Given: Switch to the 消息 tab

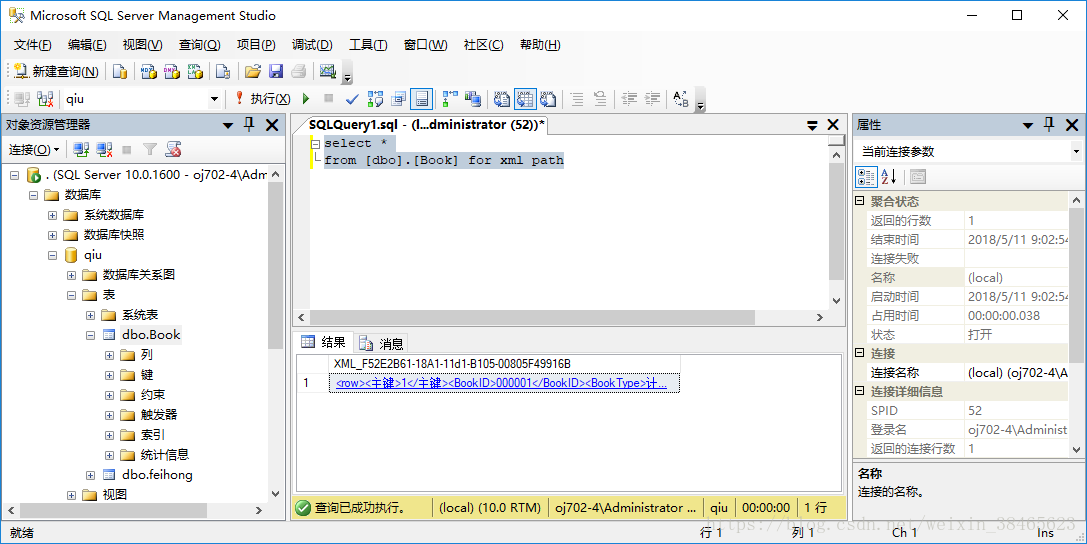Looking at the screenshot, I should [382, 343].
